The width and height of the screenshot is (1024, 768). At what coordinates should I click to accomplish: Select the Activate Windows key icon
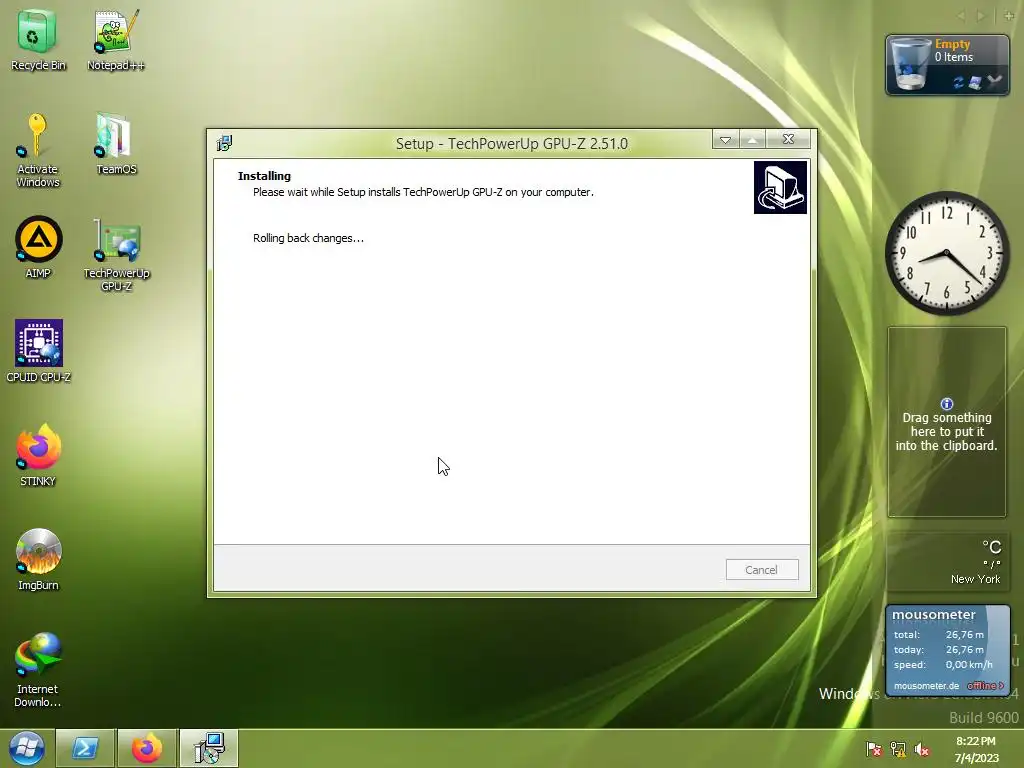[x=37, y=150]
